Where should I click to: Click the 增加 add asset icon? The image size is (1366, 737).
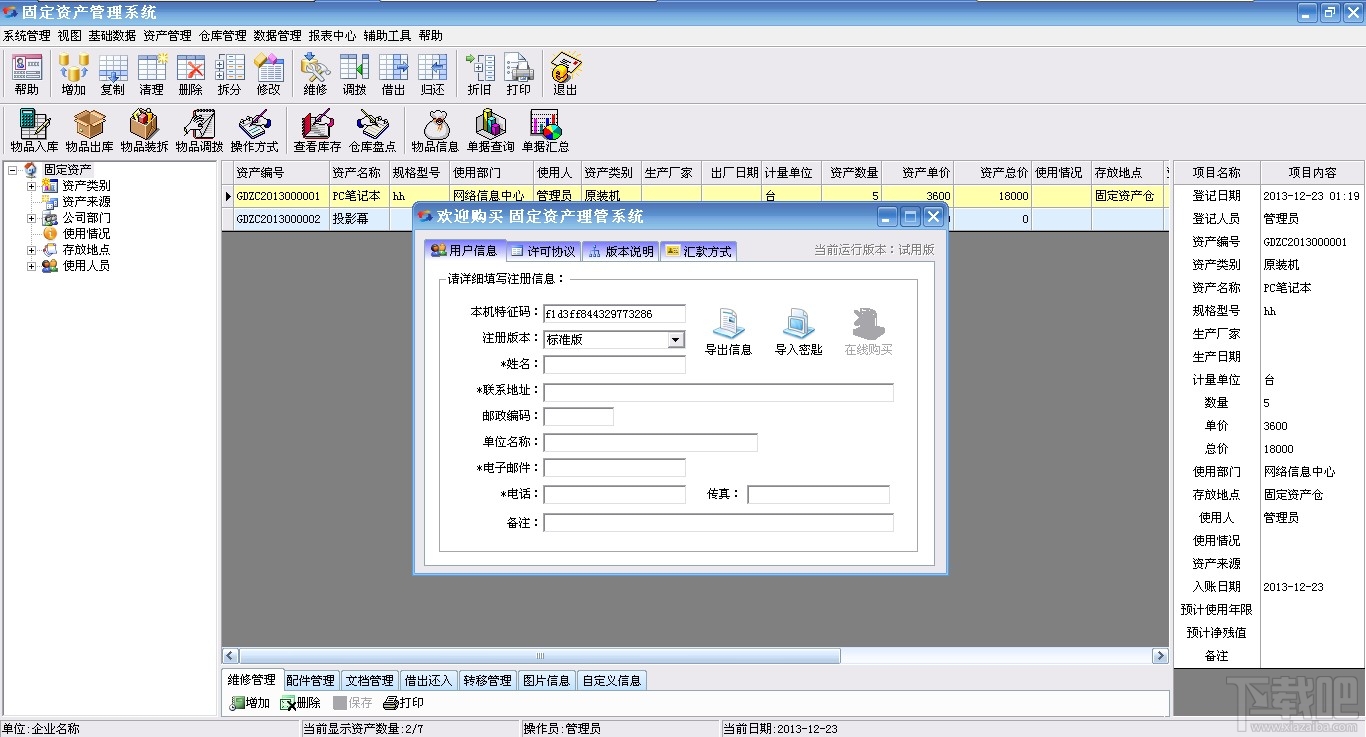click(x=73, y=74)
